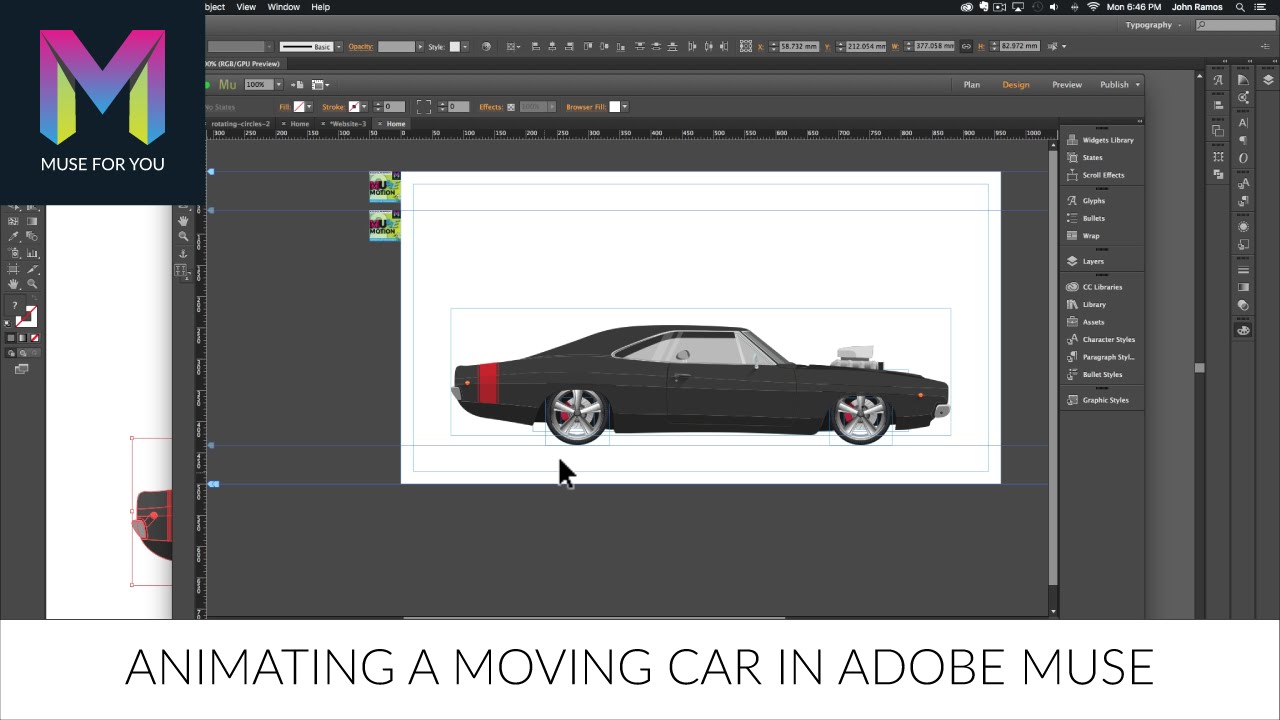Open the Help menu
The height and width of the screenshot is (720, 1280).
(320, 7)
